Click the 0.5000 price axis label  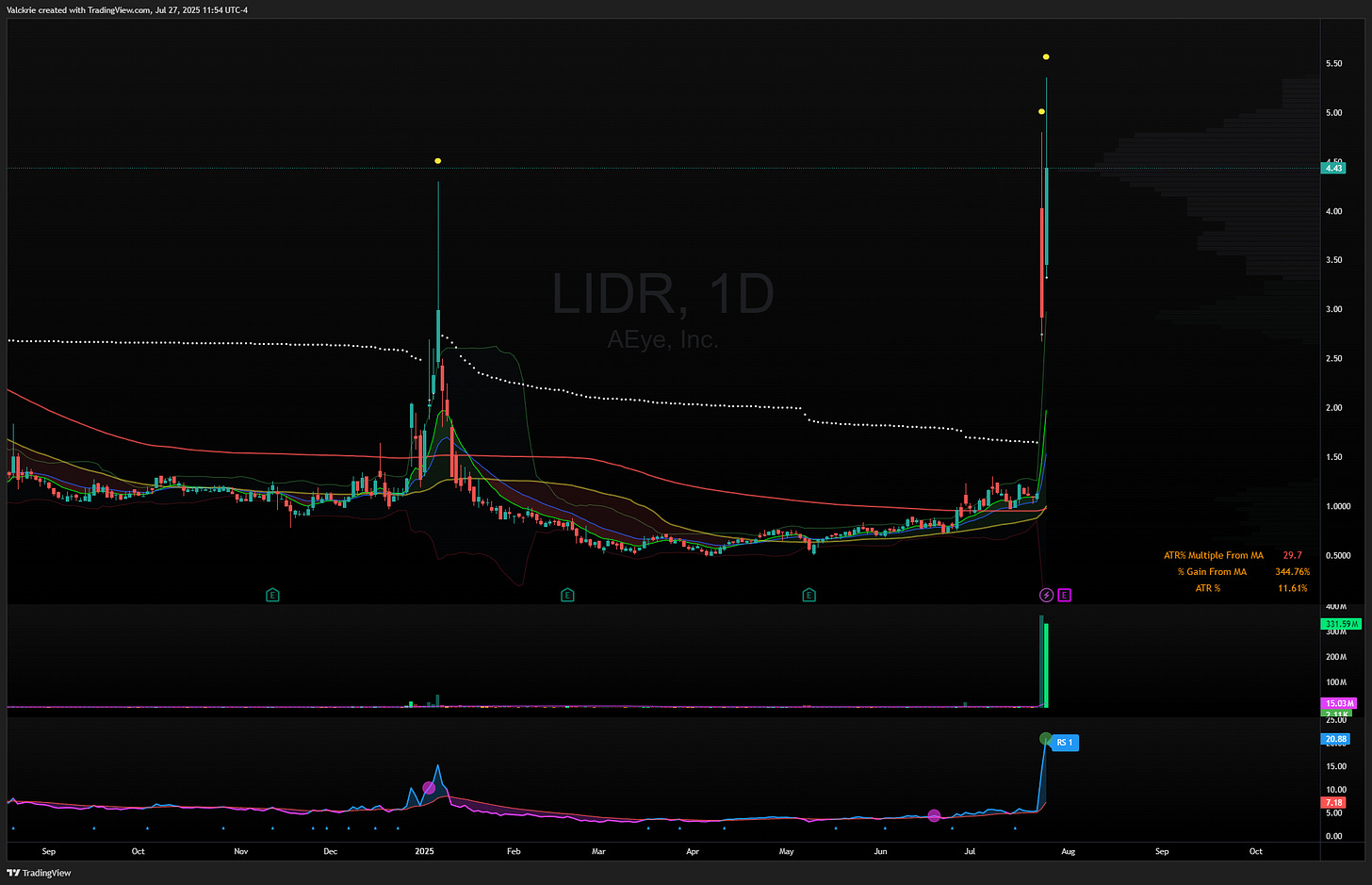[1338, 555]
